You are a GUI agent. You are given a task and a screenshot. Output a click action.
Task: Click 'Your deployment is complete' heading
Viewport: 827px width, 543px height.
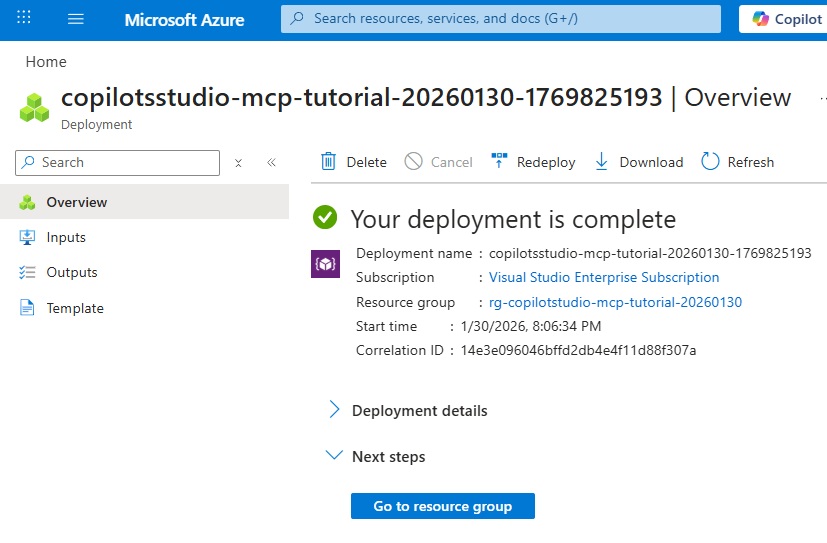click(x=513, y=219)
